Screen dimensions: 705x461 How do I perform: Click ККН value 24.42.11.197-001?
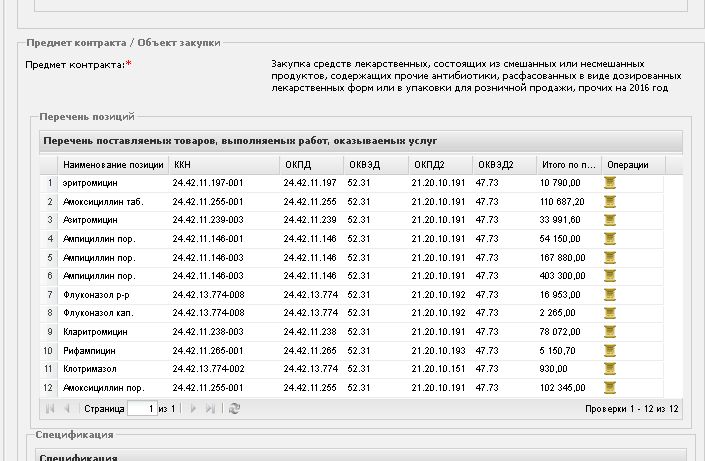208,183
